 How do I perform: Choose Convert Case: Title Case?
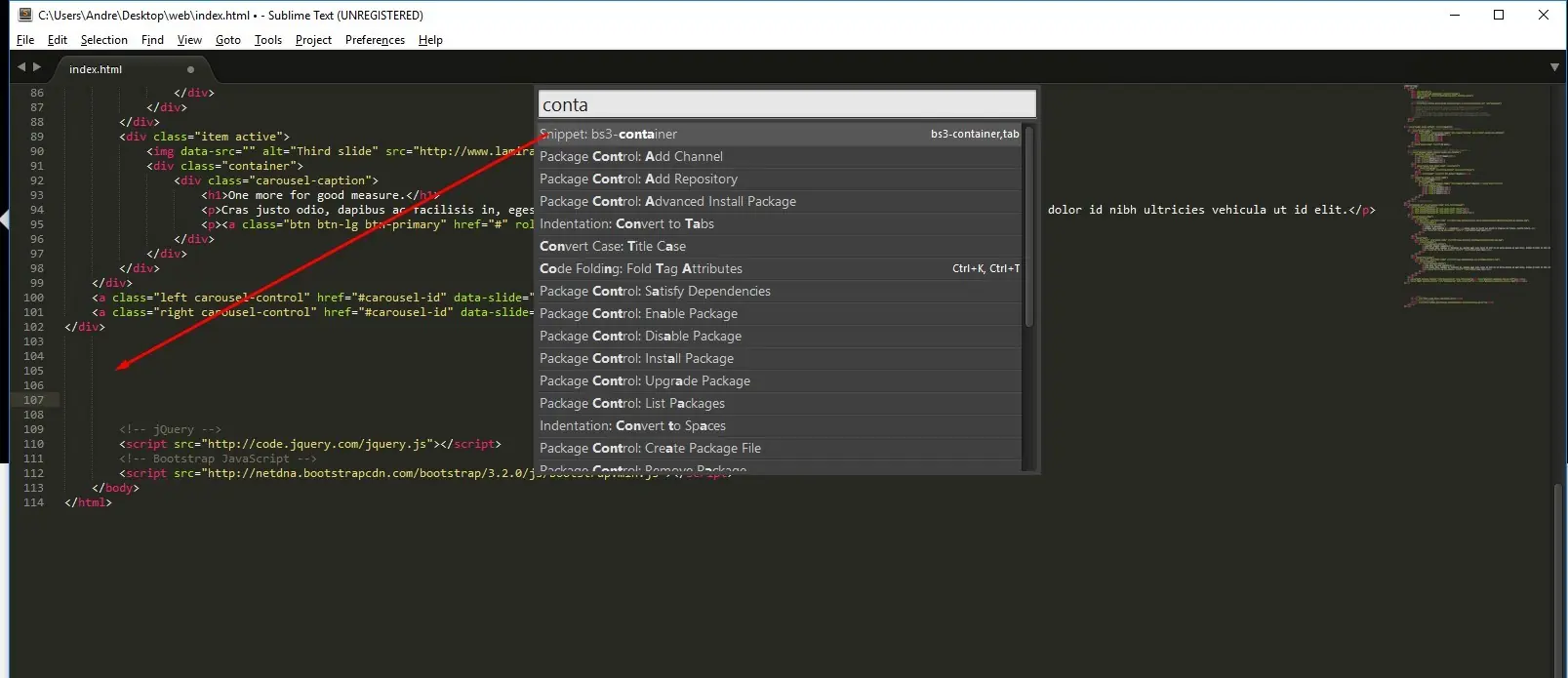point(779,246)
